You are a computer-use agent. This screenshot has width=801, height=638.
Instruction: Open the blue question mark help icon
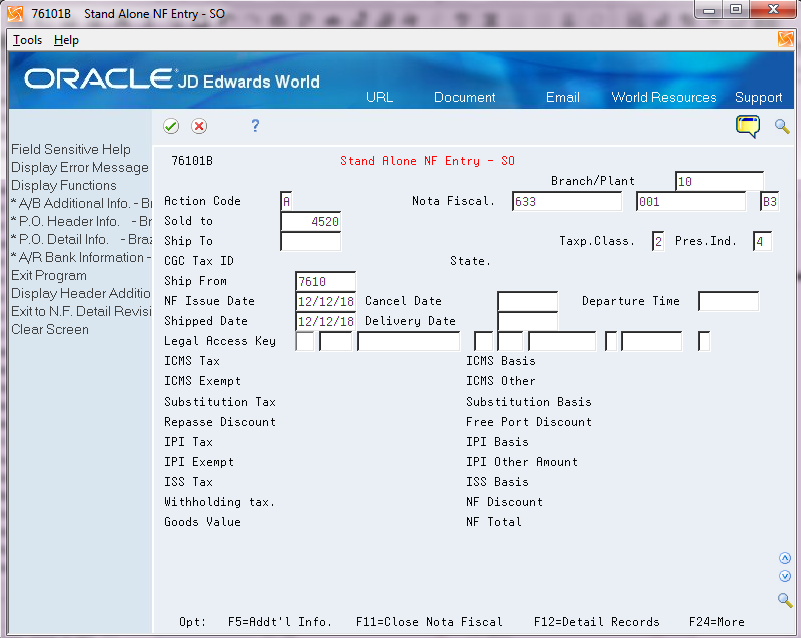pos(255,126)
